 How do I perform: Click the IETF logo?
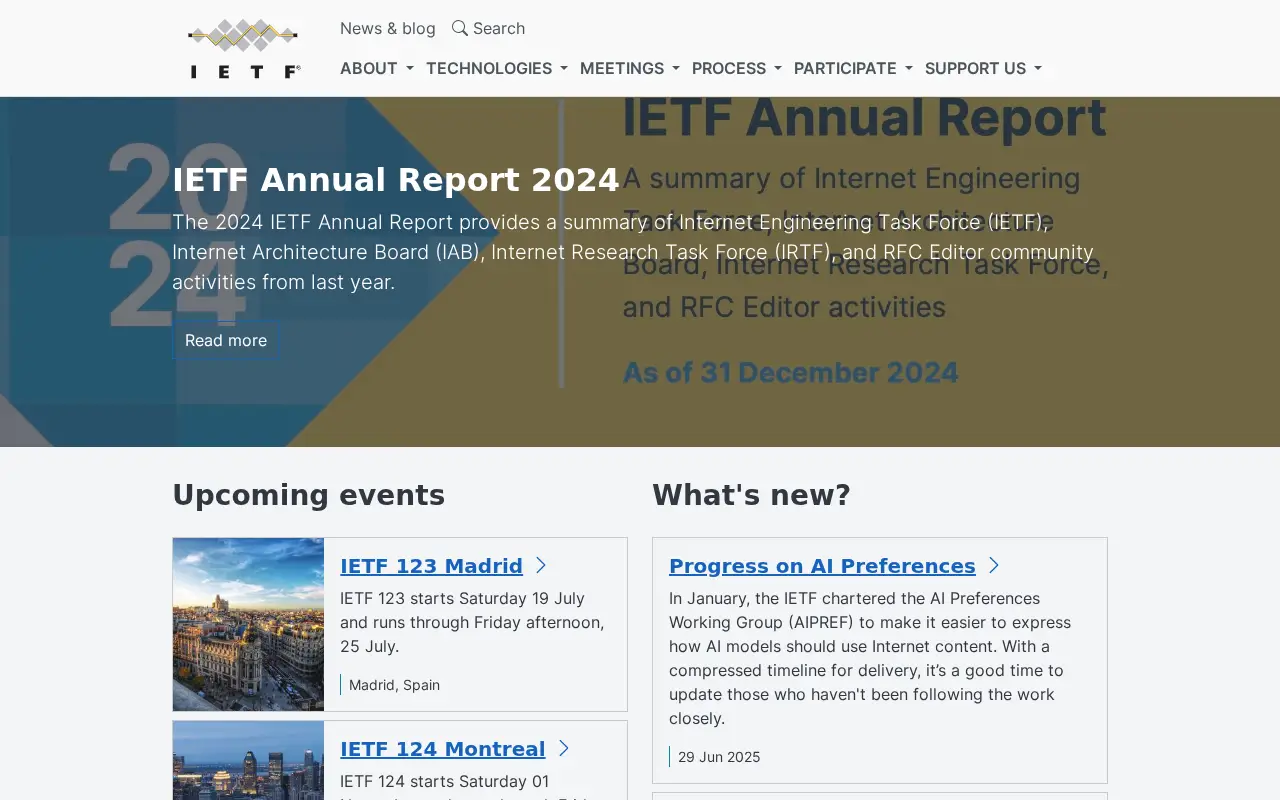pyautogui.click(x=244, y=48)
